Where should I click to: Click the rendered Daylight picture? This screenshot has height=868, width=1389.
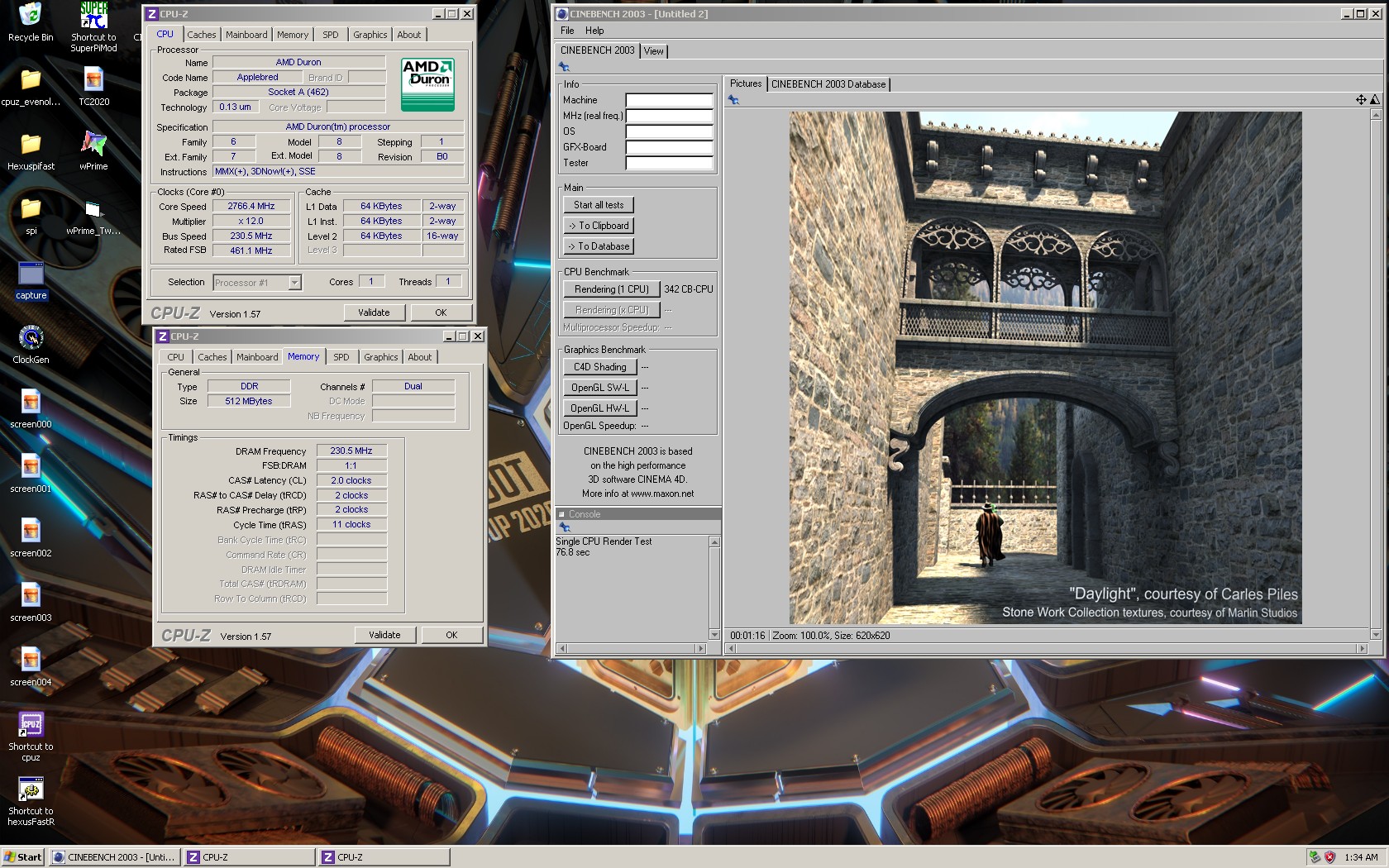point(1045,368)
